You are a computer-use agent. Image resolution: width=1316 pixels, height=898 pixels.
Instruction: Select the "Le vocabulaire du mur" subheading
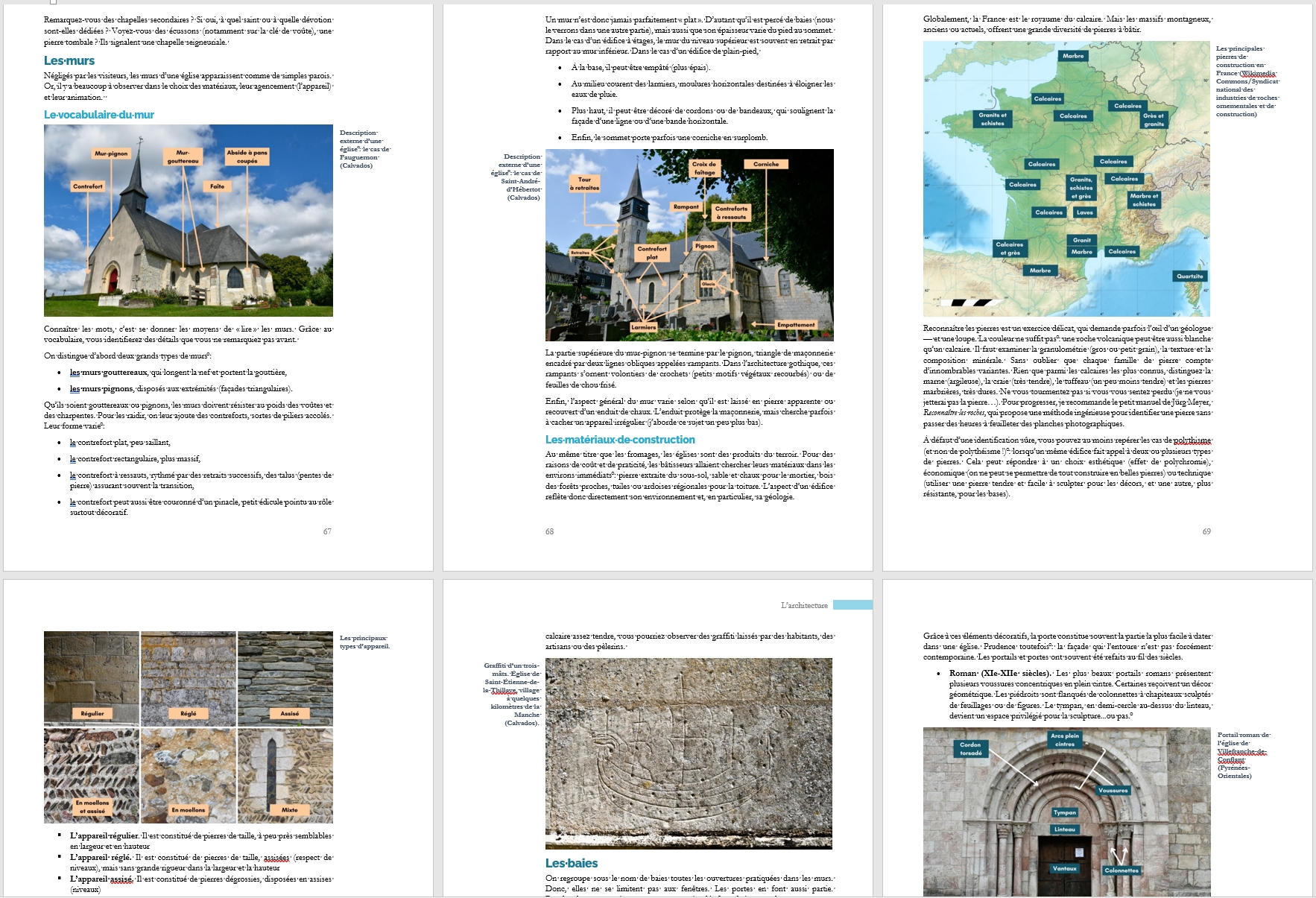99,115
